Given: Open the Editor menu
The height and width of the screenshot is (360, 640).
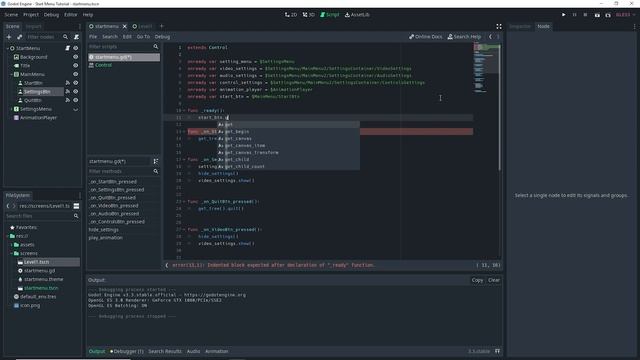Looking at the screenshot, I should pyautogui.click(x=70, y=15).
